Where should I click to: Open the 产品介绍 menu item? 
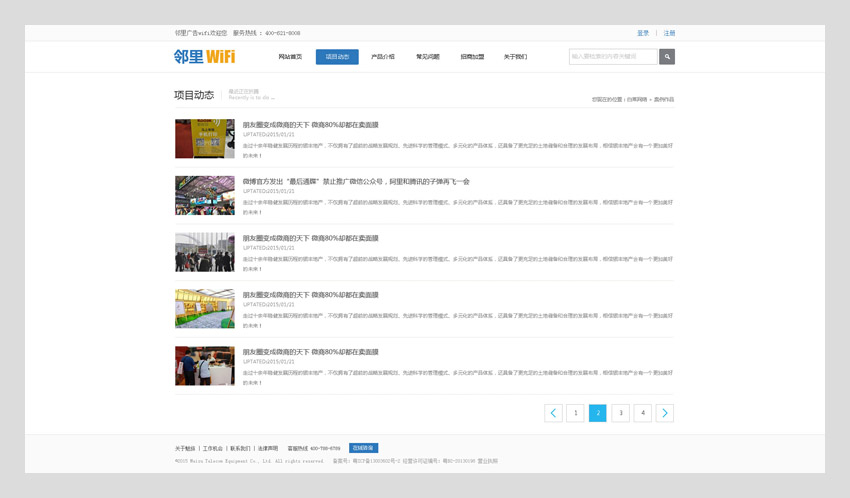pyautogui.click(x=383, y=57)
